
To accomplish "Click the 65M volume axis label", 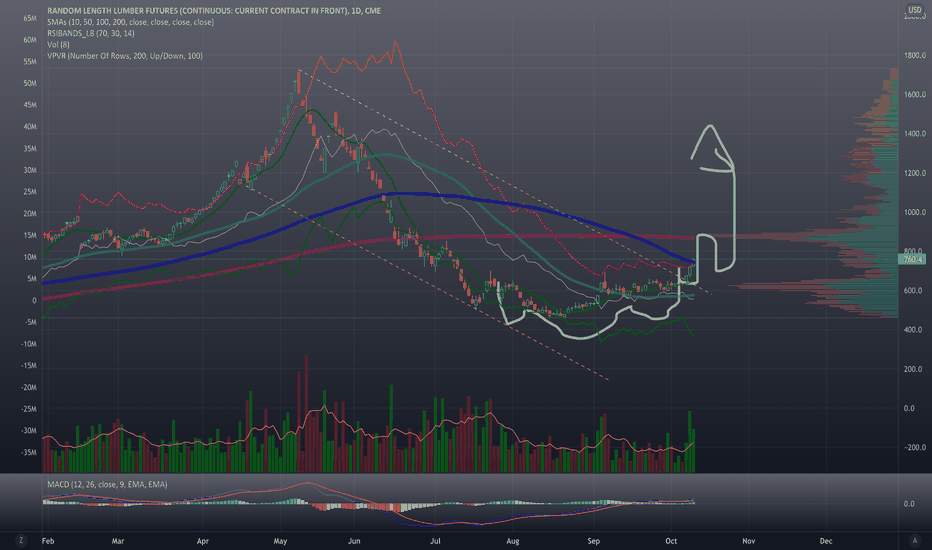I will pos(30,18).
